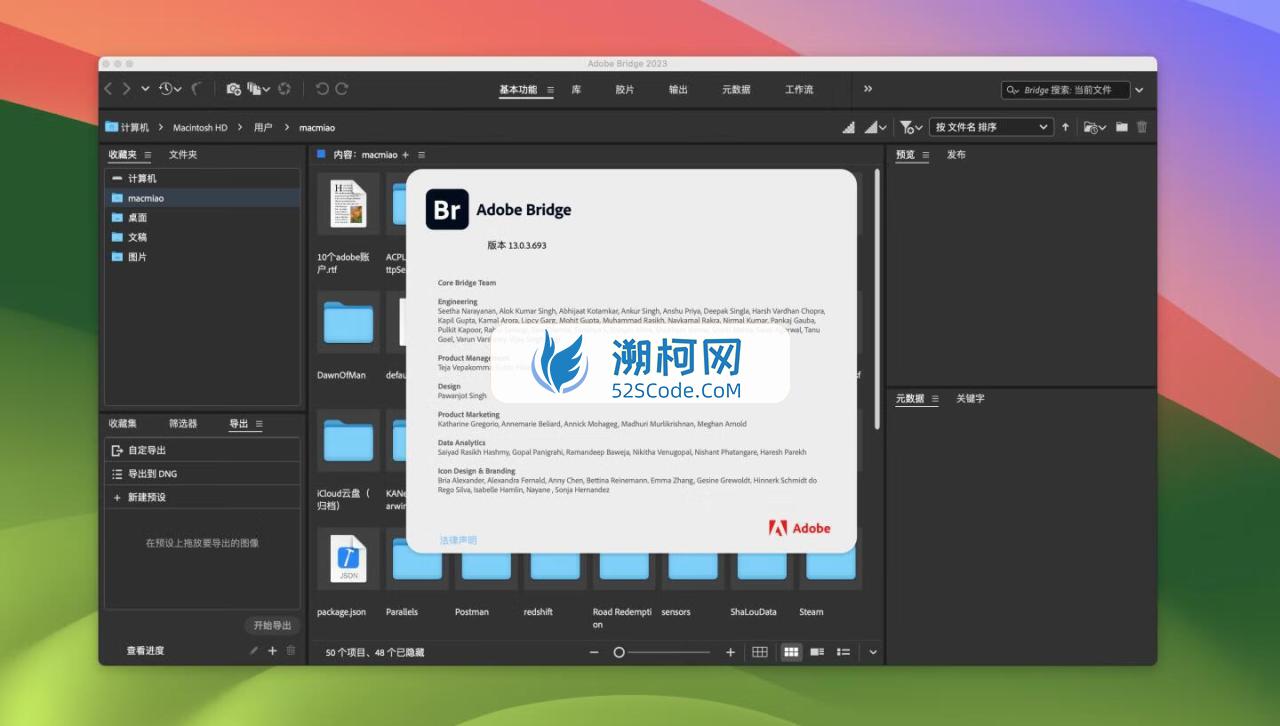Toggle the grid lock icon
This screenshot has width=1280, height=726.
[x=760, y=652]
